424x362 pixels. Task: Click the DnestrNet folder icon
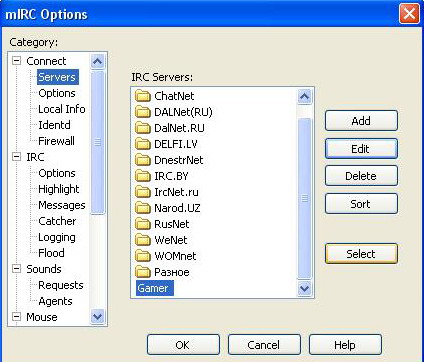click(143, 160)
